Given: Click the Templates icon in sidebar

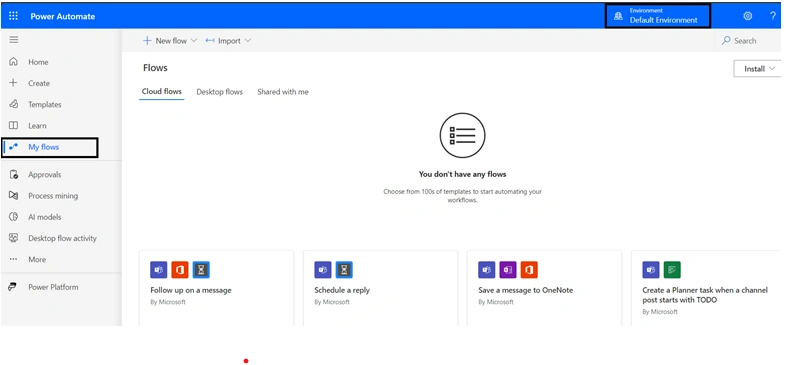Looking at the screenshot, I should point(14,104).
